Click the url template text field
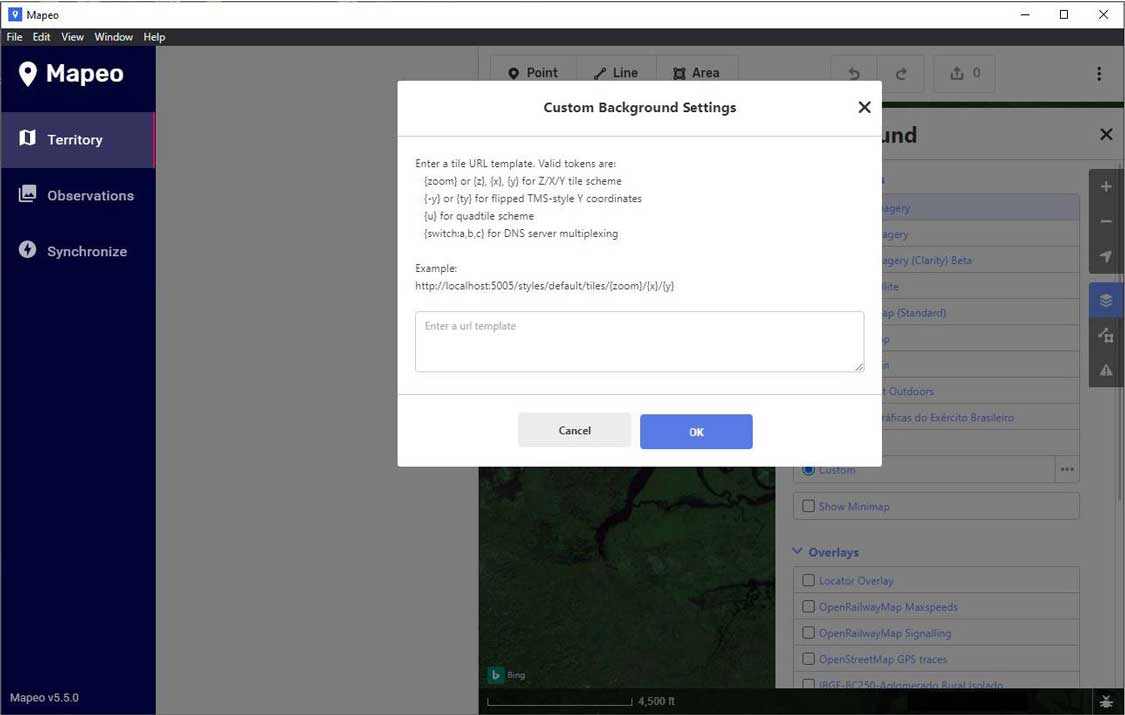This screenshot has height=715, width=1125. coord(639,341)
